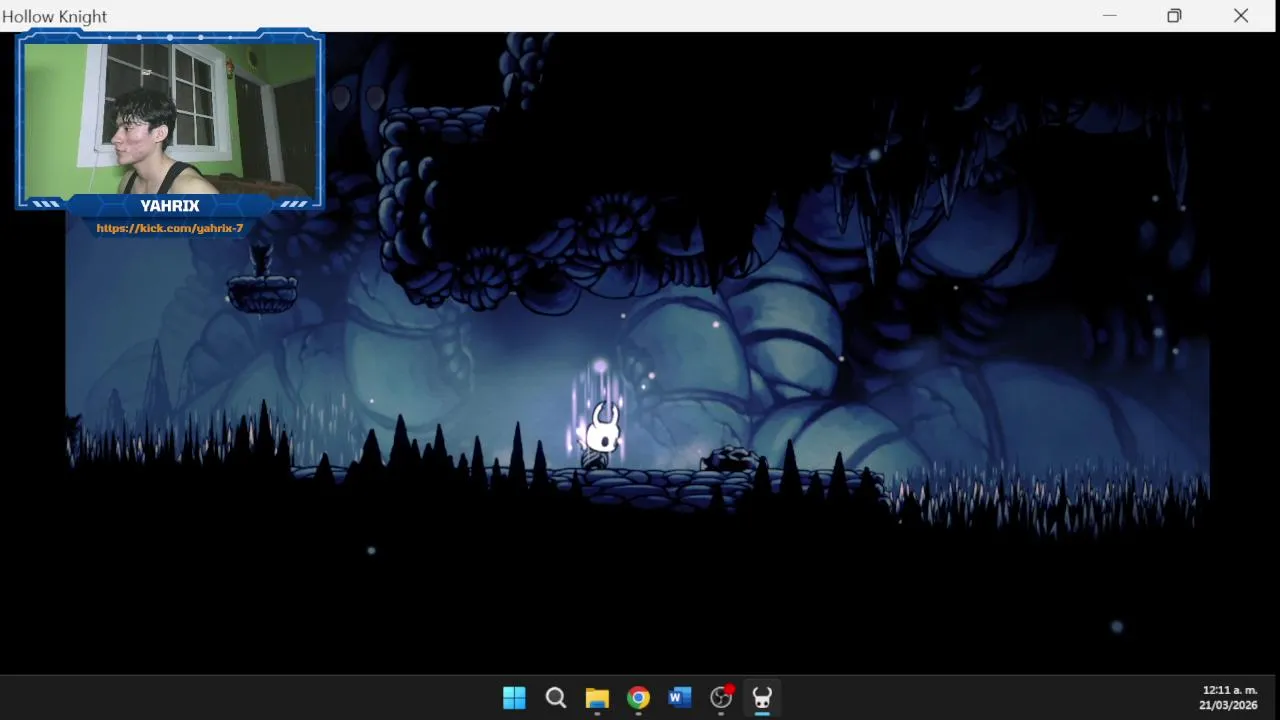Open File Explorer from taskbar
This screenshot has width=1280, height=720.
point(597,698)
